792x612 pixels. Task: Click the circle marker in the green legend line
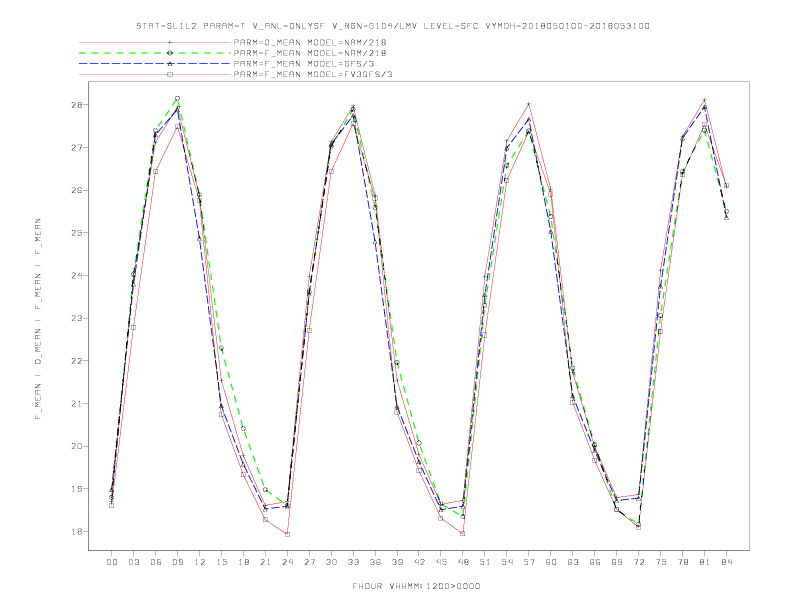coord(170,53)
